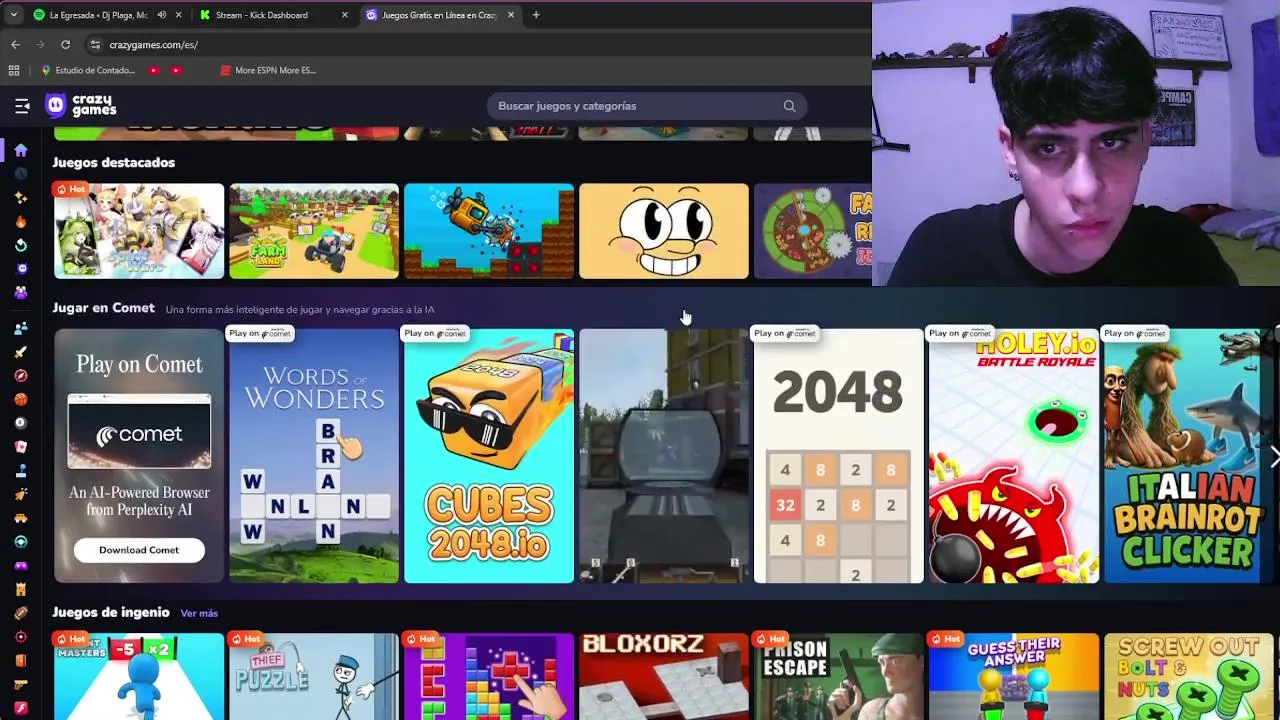The image size is (1280, 720).
Task: Reload the page with the refresh button
Action: [65, 45]
